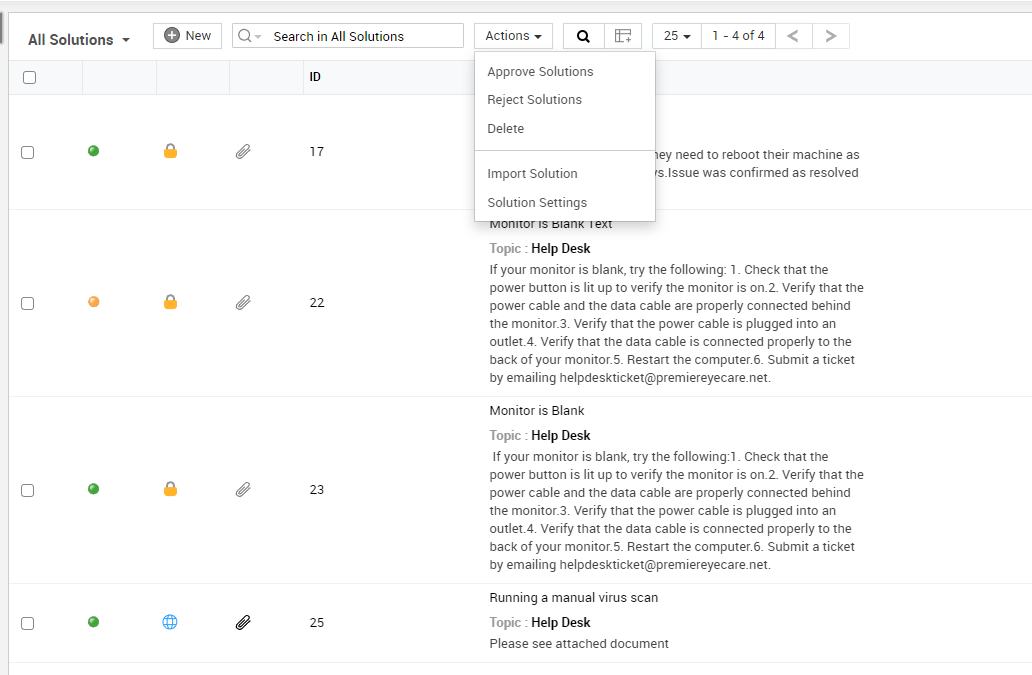The width and height of the screenshot is (1032, 675).
Task: Click the ID value 23
Action: click(317, 489)
